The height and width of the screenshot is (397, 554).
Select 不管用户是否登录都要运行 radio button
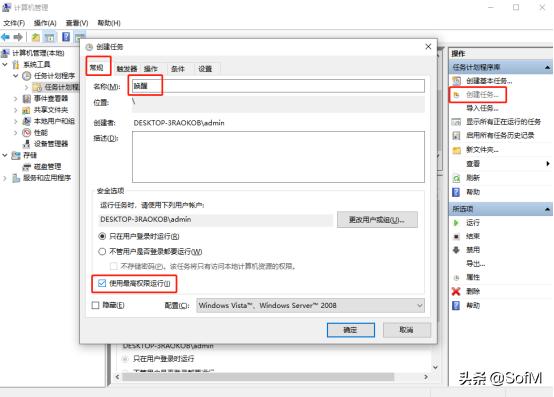tap(102, 251)
